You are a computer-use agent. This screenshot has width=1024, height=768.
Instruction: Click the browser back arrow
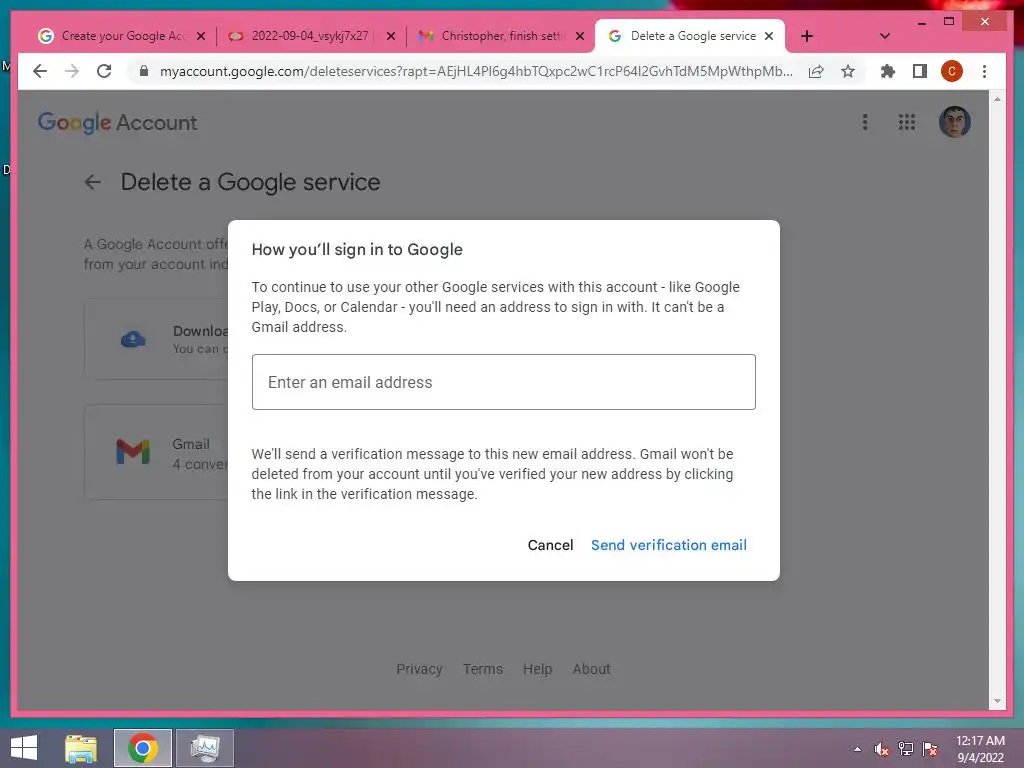point(40,71)
